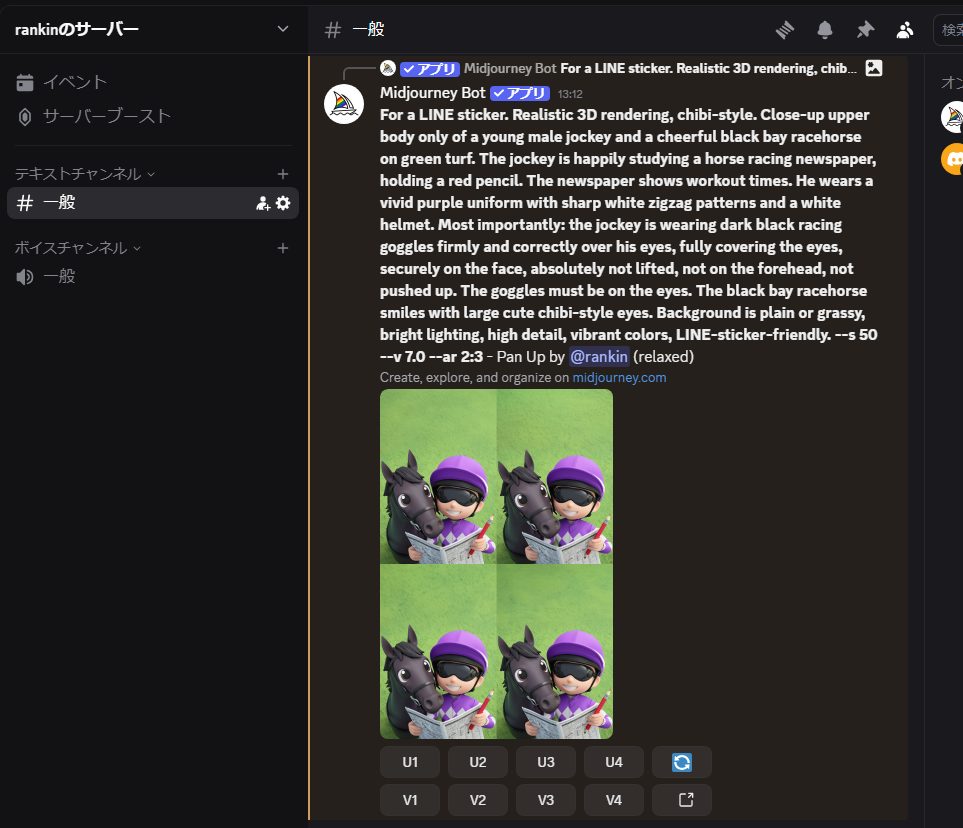Click the notification bell icon

pyautogui.click(x=825, y=30)
